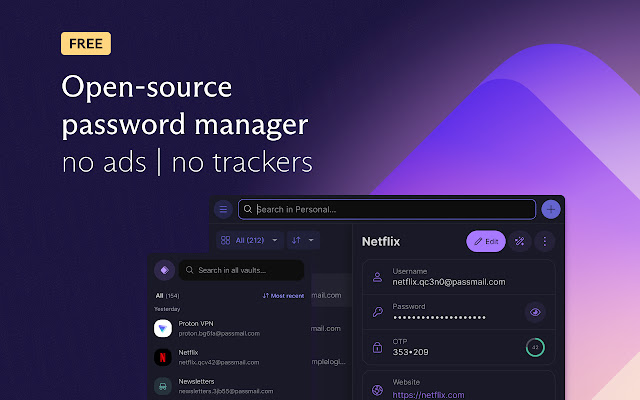The width and height of the screenshot is (640, 400).
Task: Open the Proton VPN login entry
Action: click(x=229, y=328)
